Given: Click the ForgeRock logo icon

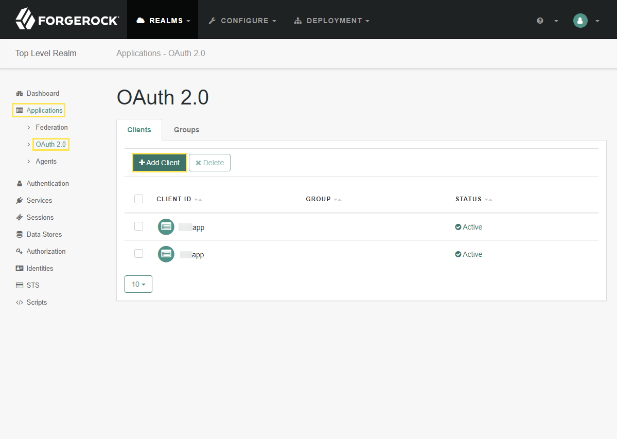Looking at the screenshot, I should coord(21,19).
